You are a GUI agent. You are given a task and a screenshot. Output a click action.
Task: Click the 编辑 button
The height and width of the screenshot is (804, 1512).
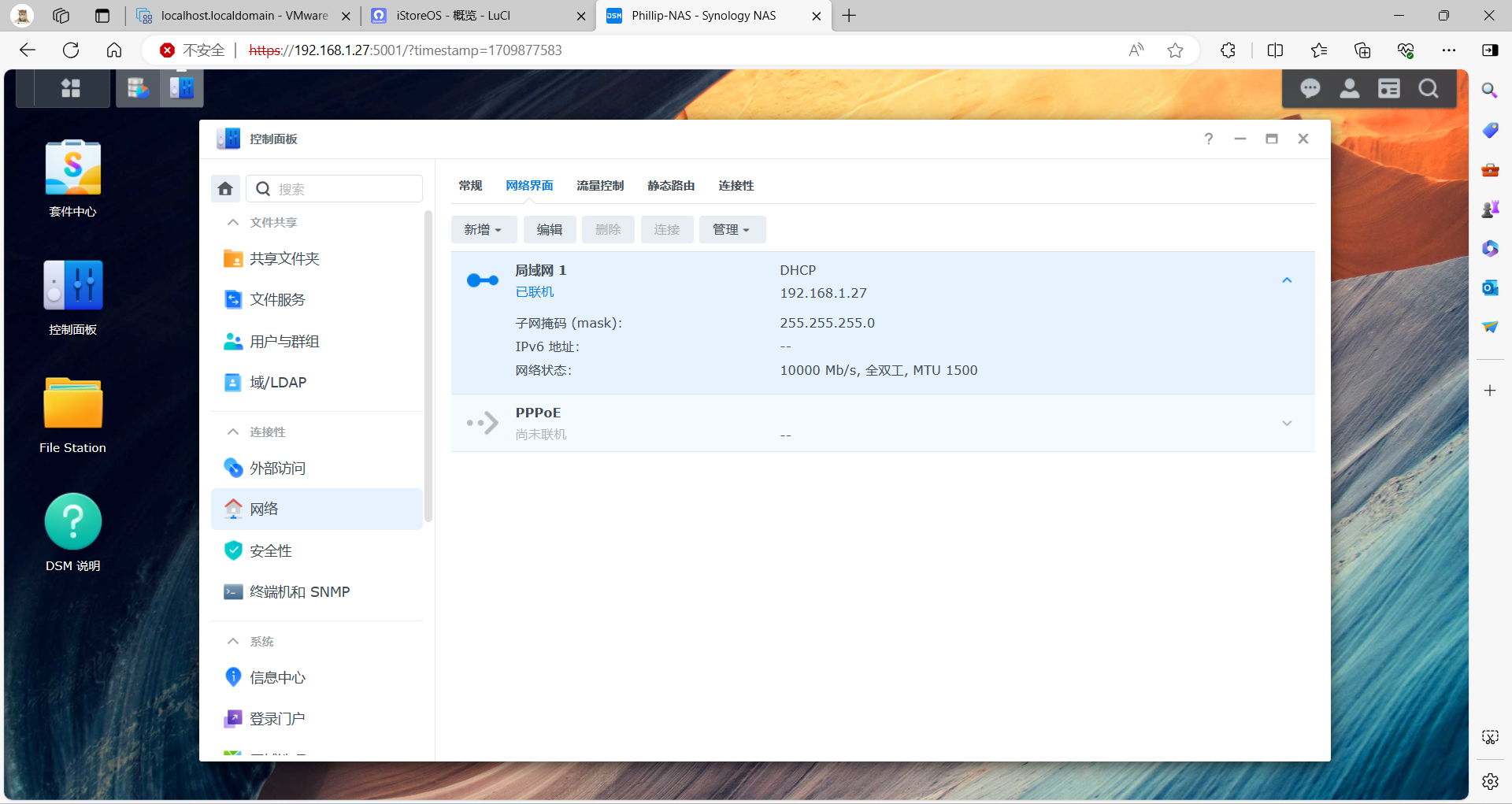[x=550, y=229]
